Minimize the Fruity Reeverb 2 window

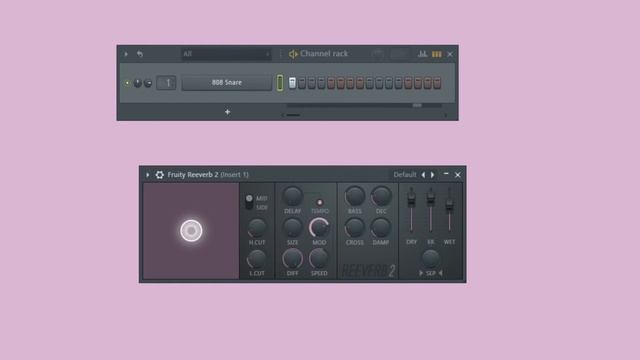pyautogui.click(x=446, y=174)
